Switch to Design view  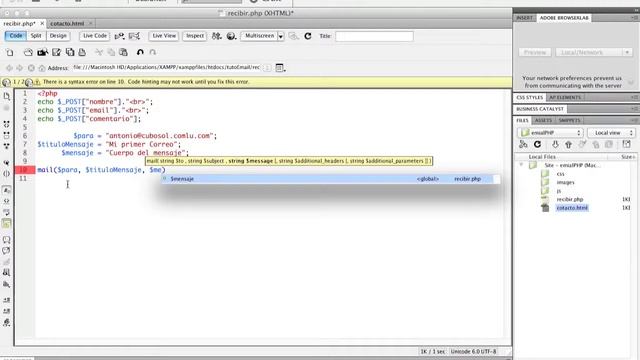click(x=58, y=36)
